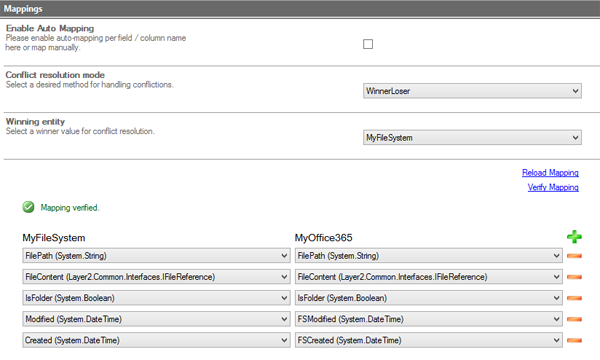Viewport: 600px width, 360px height.
Task: Open MyOffice365 FSCreated field dropdown
Action: 429,340
